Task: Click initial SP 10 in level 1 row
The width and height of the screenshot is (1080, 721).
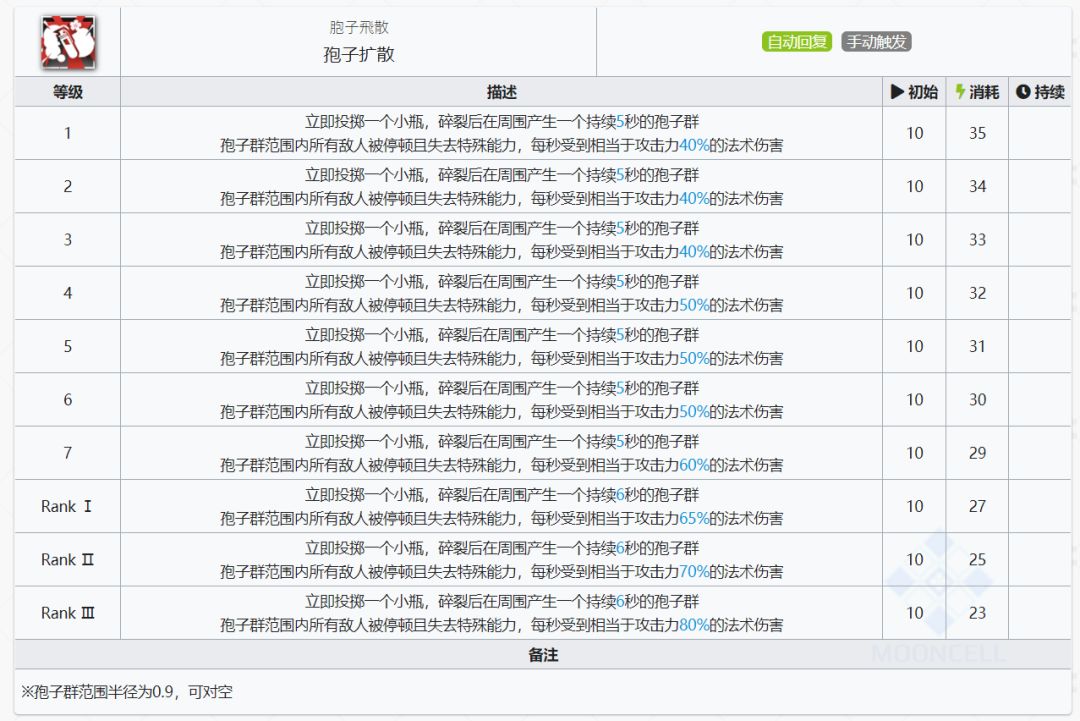Action: pos(915,133)
